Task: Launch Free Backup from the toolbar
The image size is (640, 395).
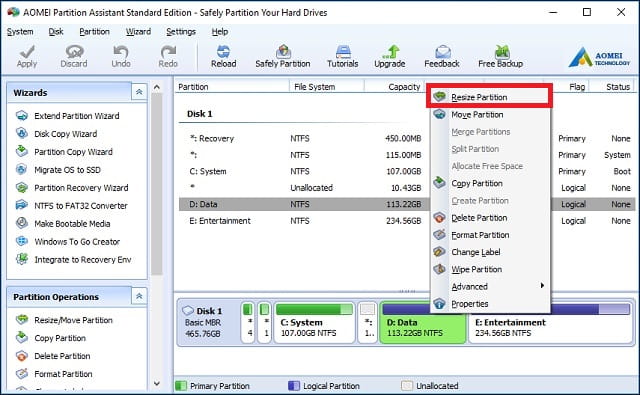Action: click(x=500, y=56)
